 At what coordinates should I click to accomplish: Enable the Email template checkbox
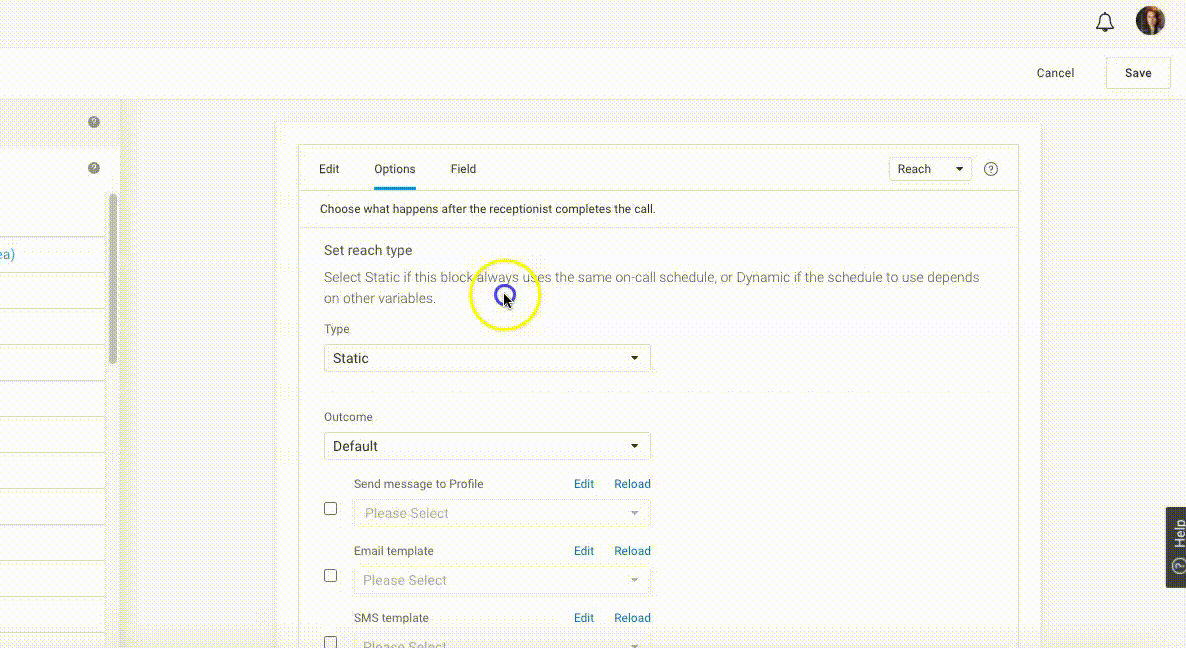331,576
